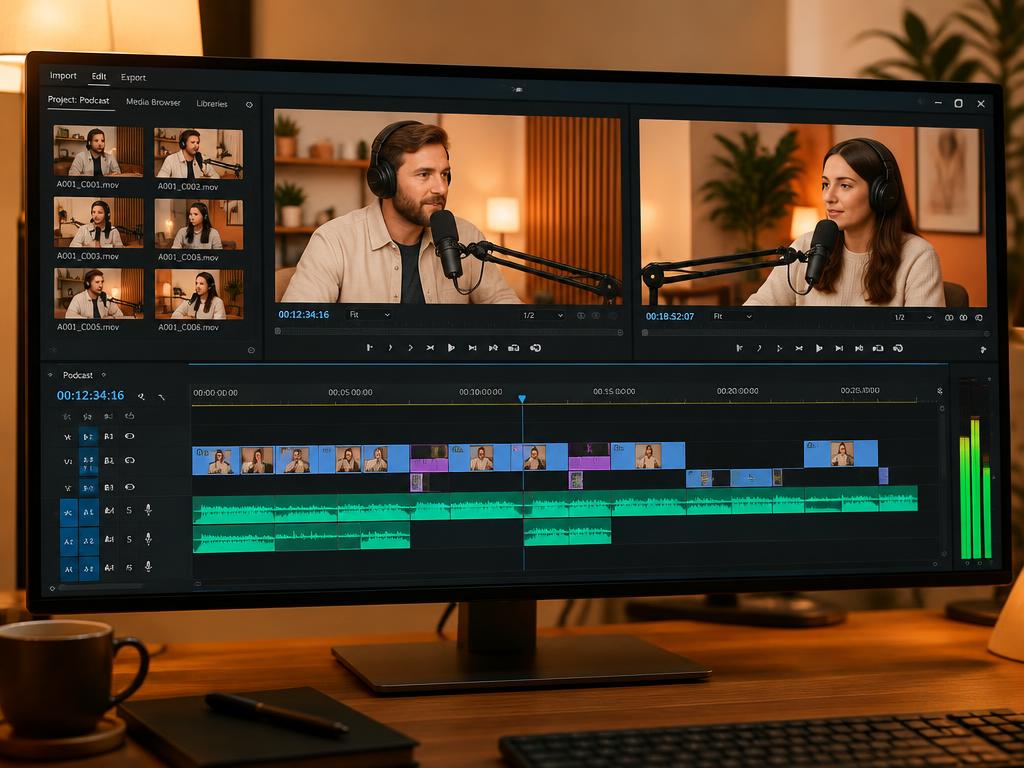Screen dimensions: 1024x768
Task: Open Project panel options menu
Action: tap(249, 104)
